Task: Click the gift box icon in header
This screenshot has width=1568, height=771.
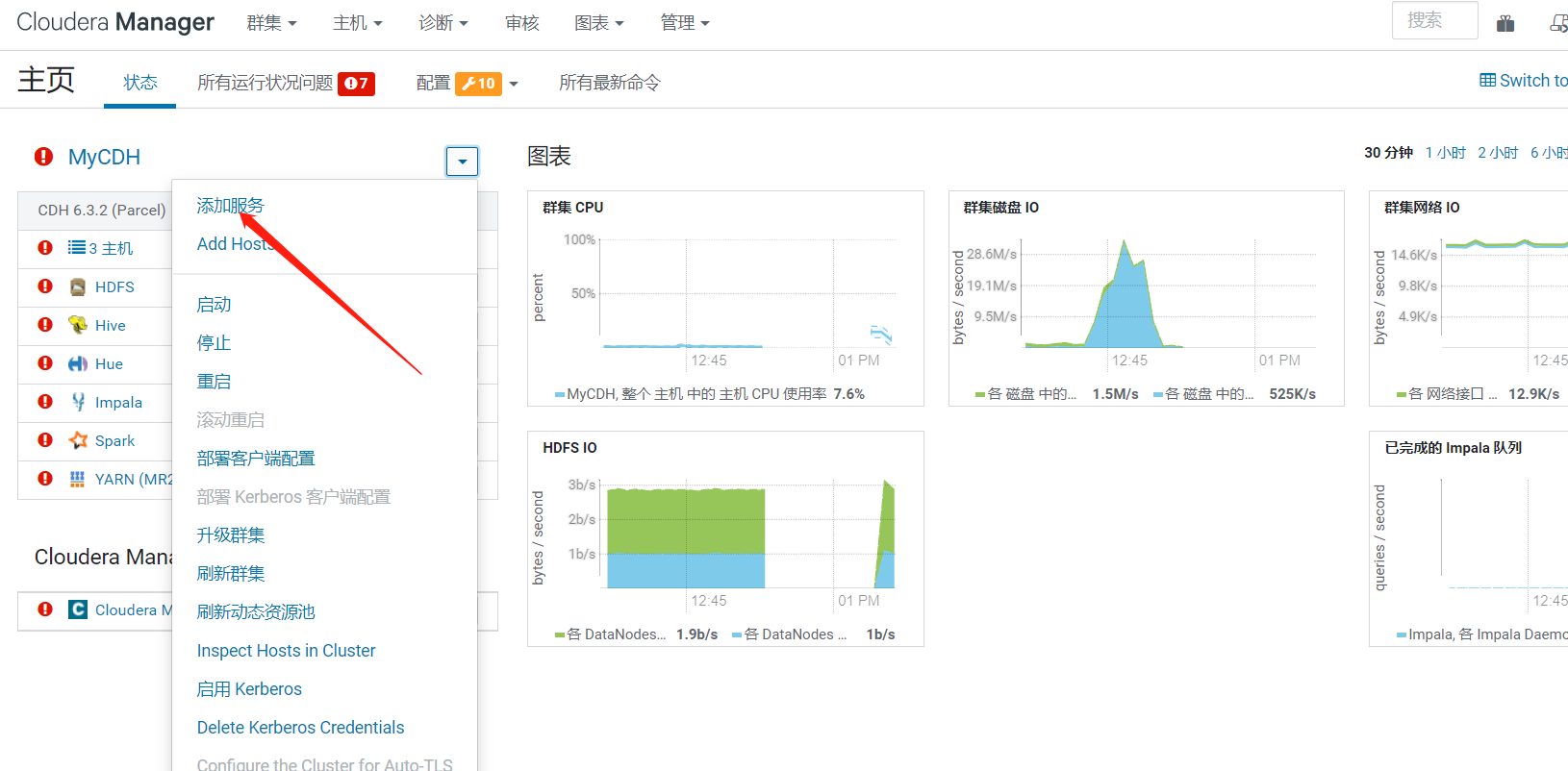Action: [1505, 23]
